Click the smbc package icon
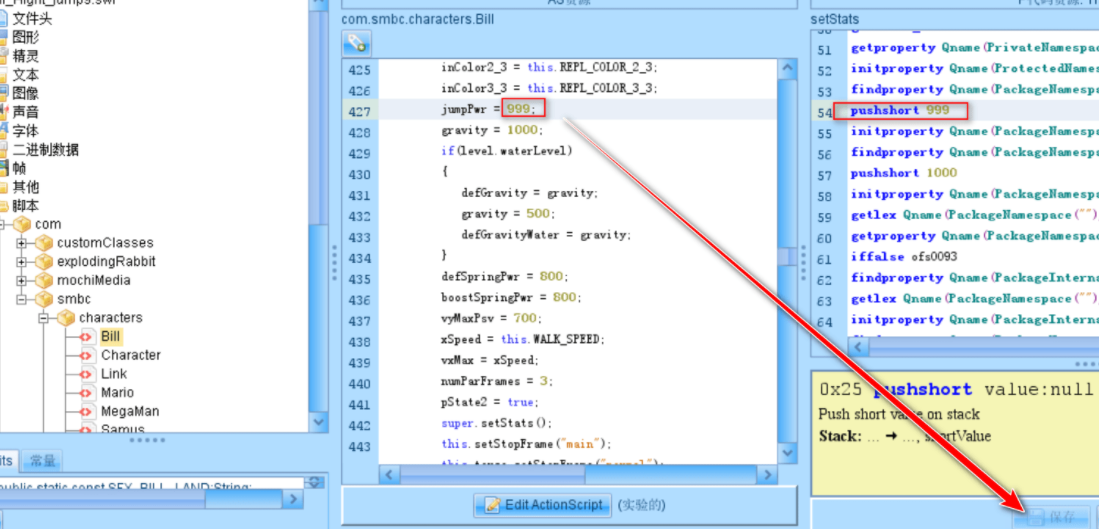 tap(44, 299)
